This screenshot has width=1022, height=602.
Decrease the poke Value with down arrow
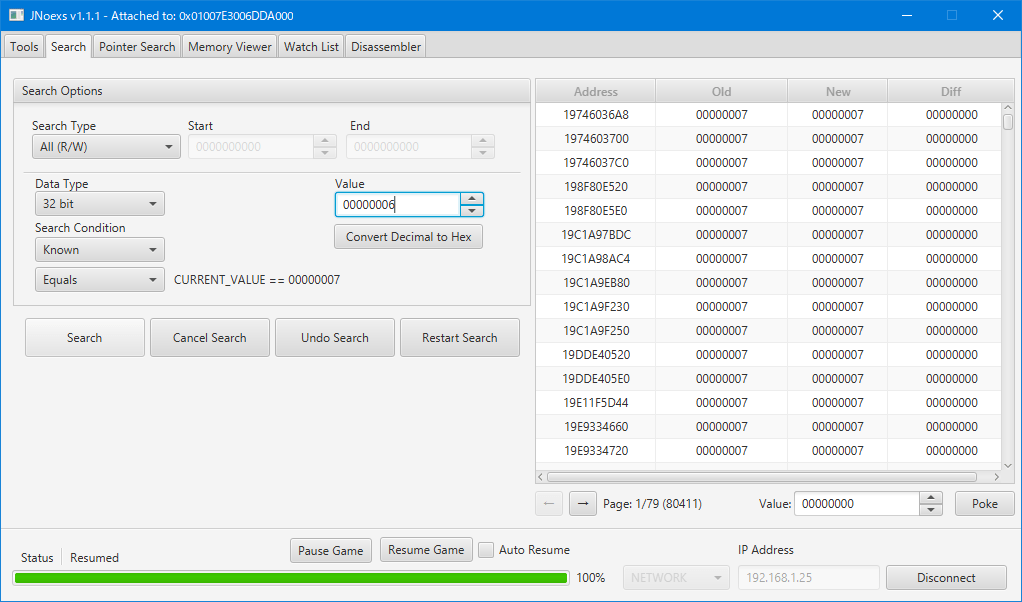[931, 509]
